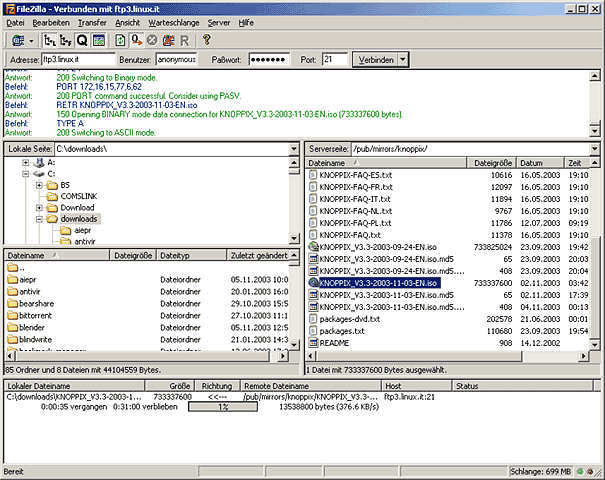605x480 pixels.
Task: Click the parent directory '..' folder icon
Action: coord(13,267)
